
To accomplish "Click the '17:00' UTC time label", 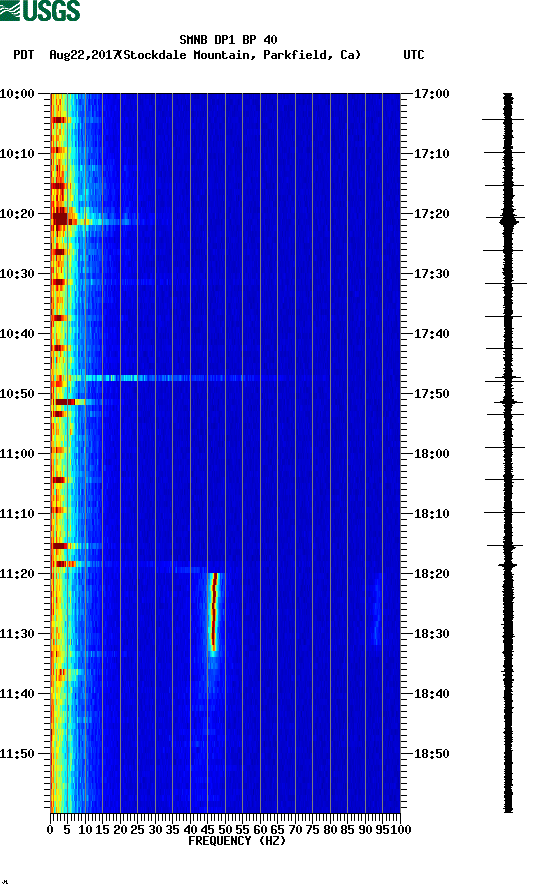I will [431, 93].
